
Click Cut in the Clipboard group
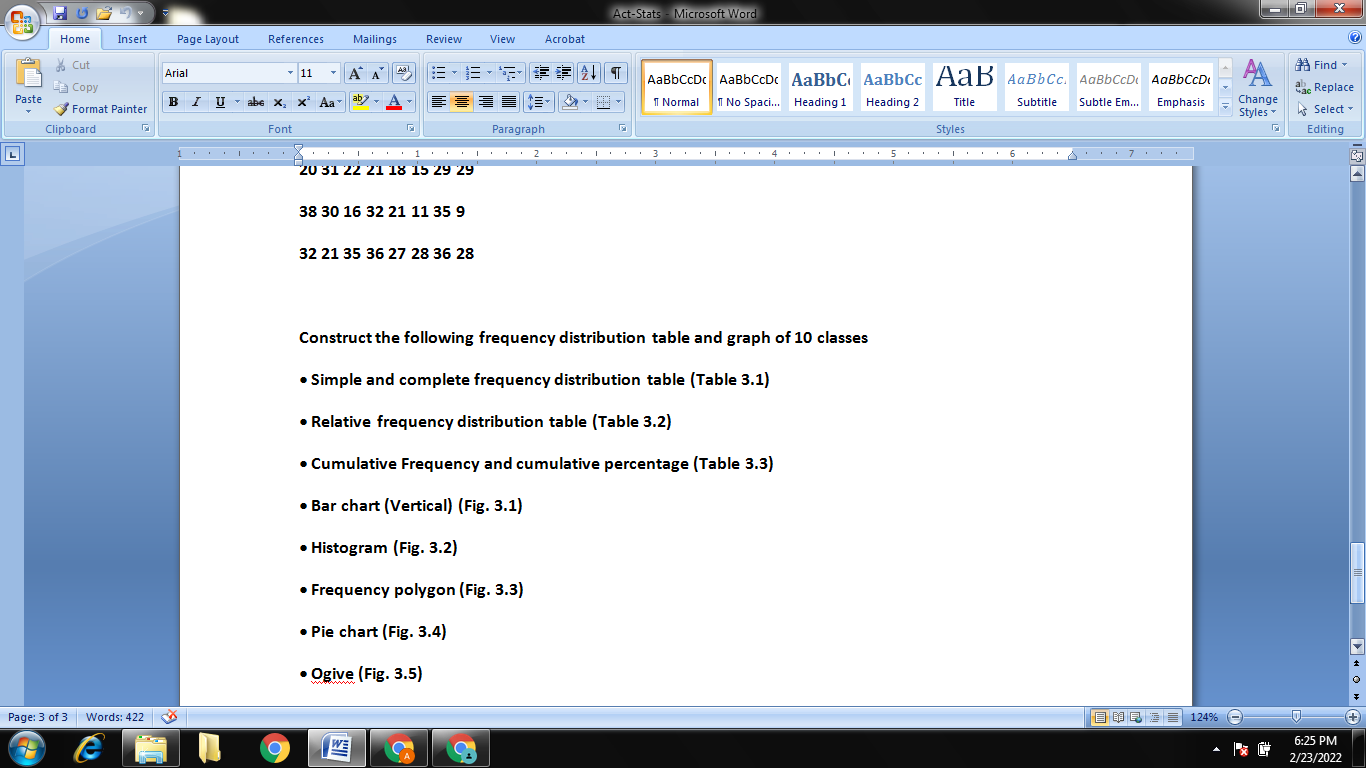pyautogui.click(x=72, y=65)
